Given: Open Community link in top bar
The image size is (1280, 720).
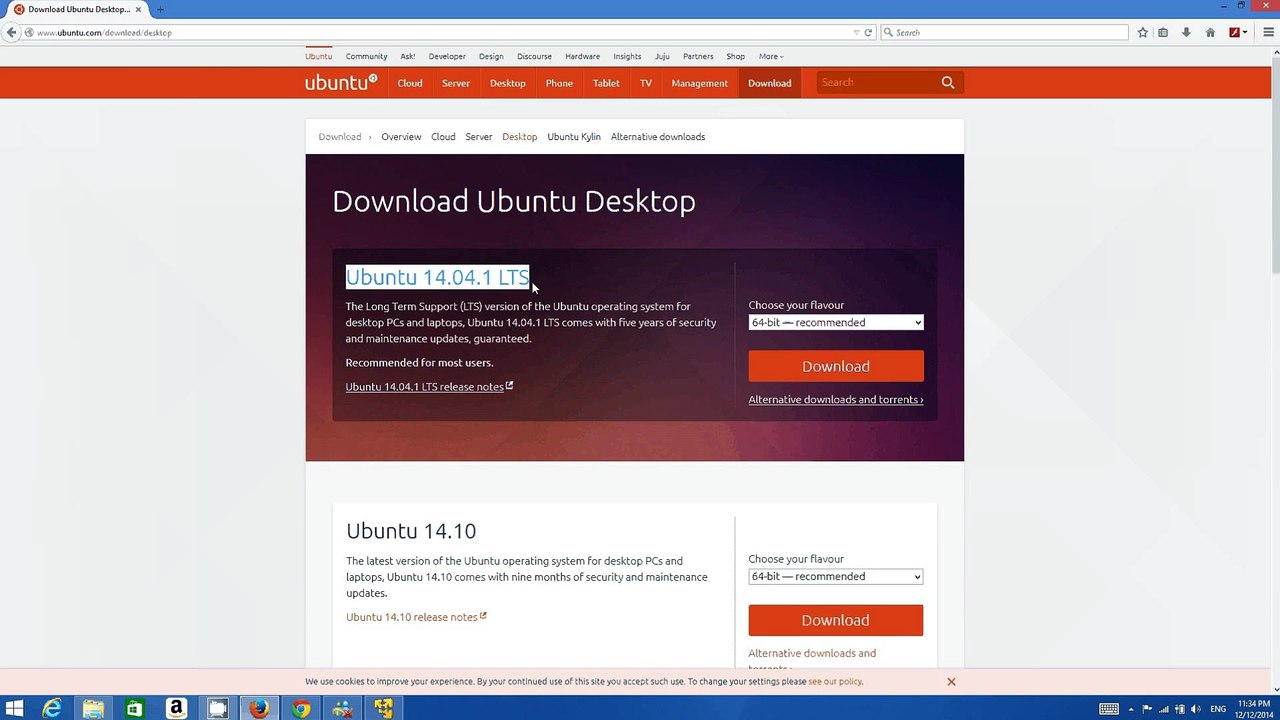Looking at the screenshot, I should [x=366, y=56].
